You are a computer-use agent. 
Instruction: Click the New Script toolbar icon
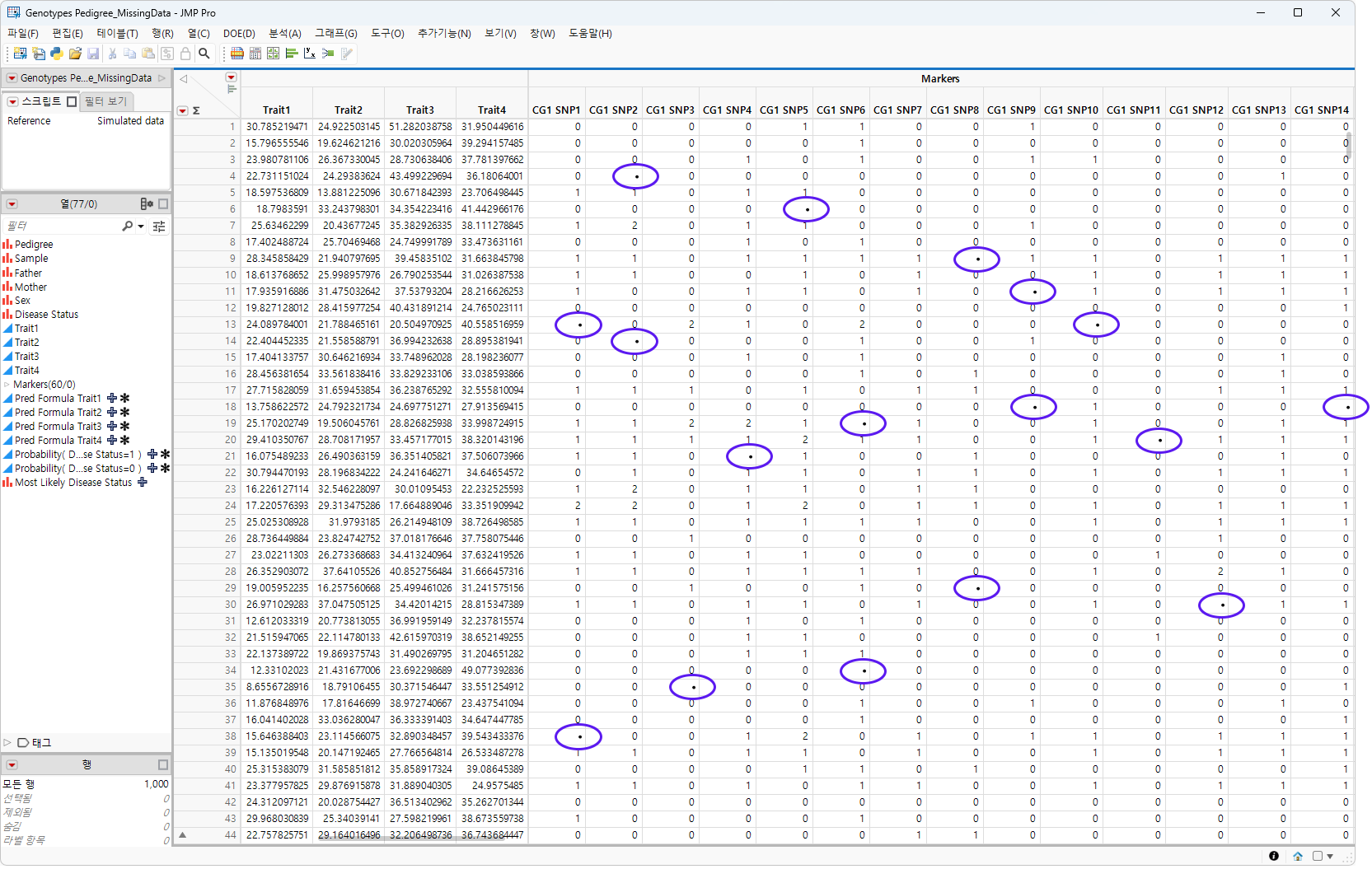[39, 54]
